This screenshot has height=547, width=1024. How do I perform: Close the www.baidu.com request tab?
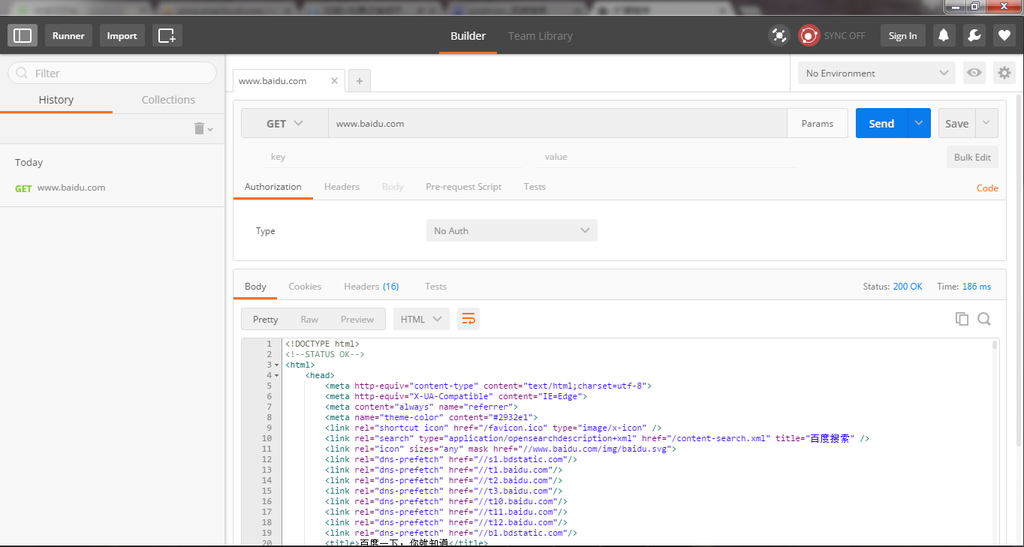point(334,81)
